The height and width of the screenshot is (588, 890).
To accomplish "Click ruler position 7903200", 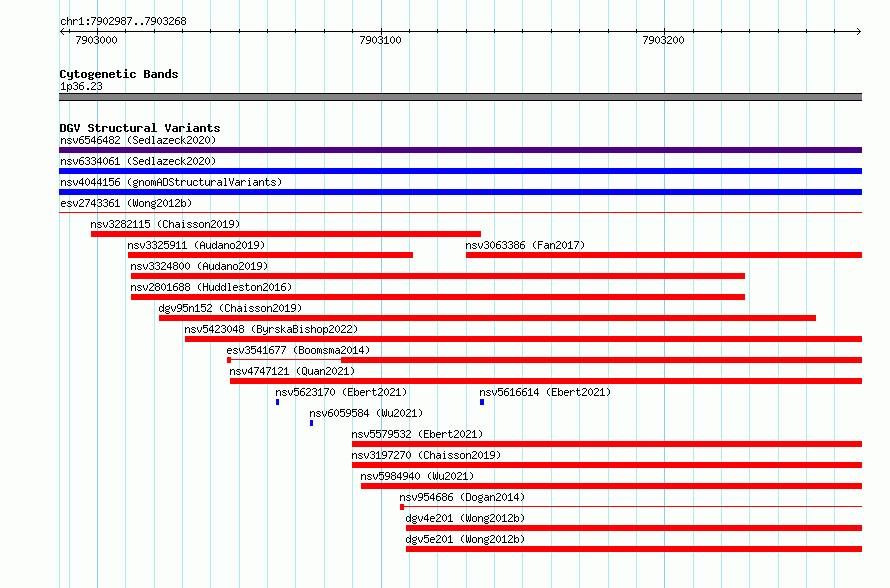I will [664, 40].
